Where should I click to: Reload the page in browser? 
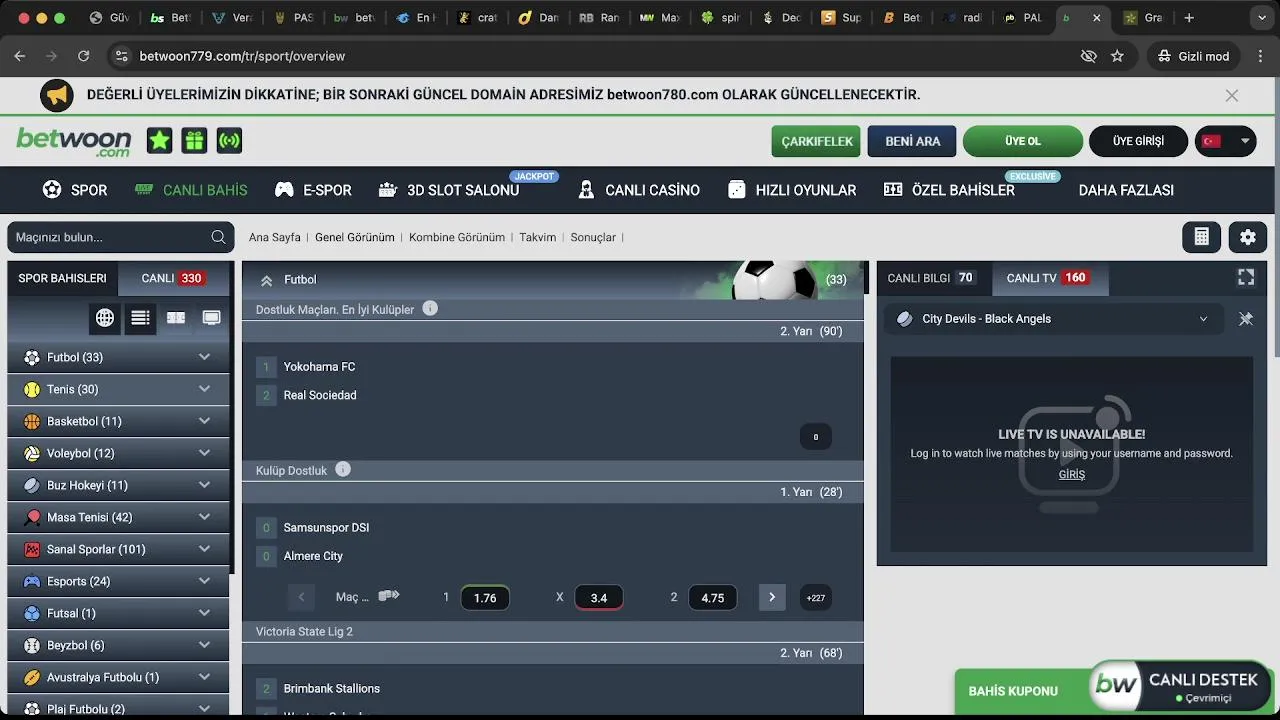[x=83, y=56]
